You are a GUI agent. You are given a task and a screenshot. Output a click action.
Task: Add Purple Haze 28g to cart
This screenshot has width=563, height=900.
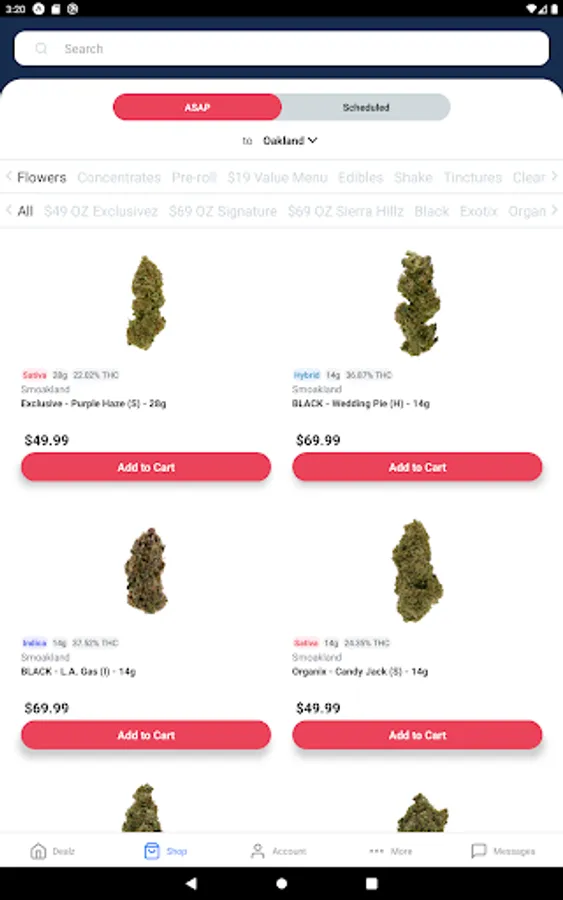146,467
